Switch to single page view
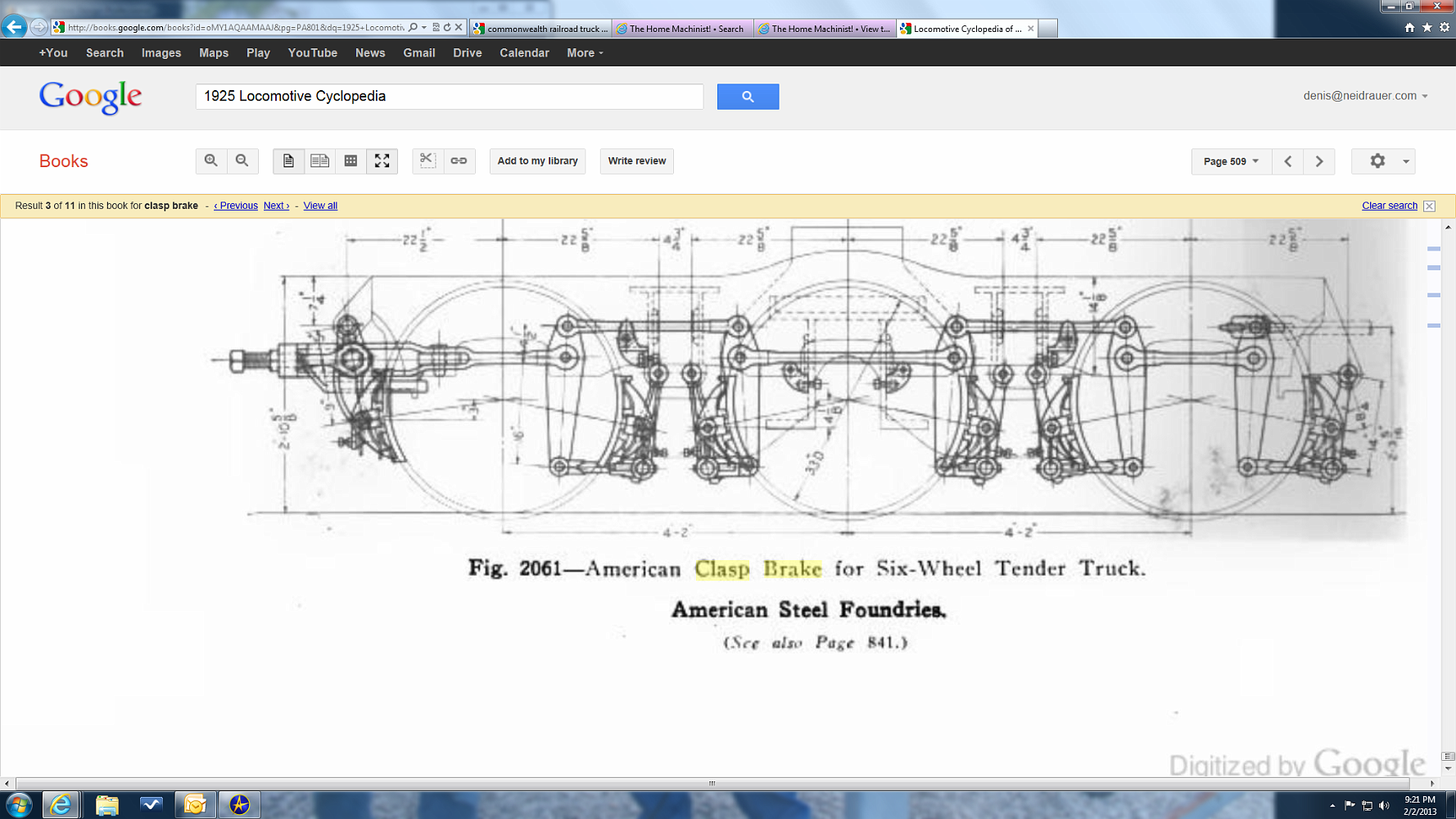 coord(288,161)
